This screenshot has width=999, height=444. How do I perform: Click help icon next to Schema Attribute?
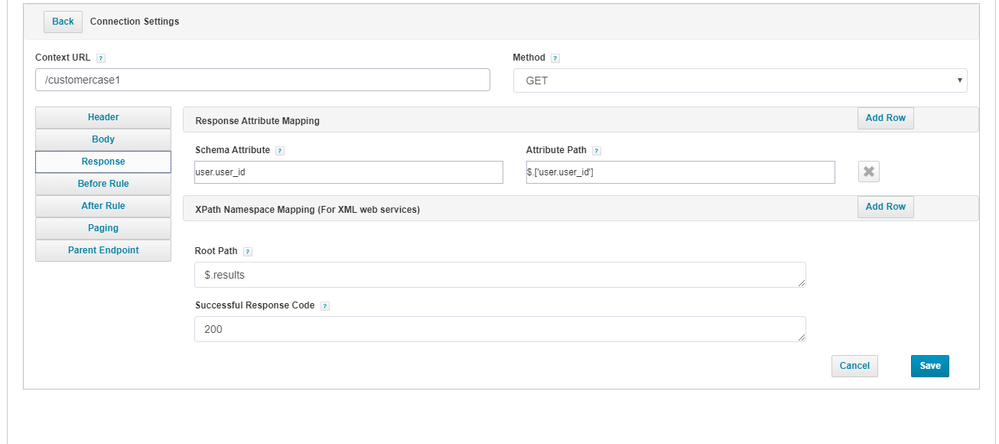[279, 151]
